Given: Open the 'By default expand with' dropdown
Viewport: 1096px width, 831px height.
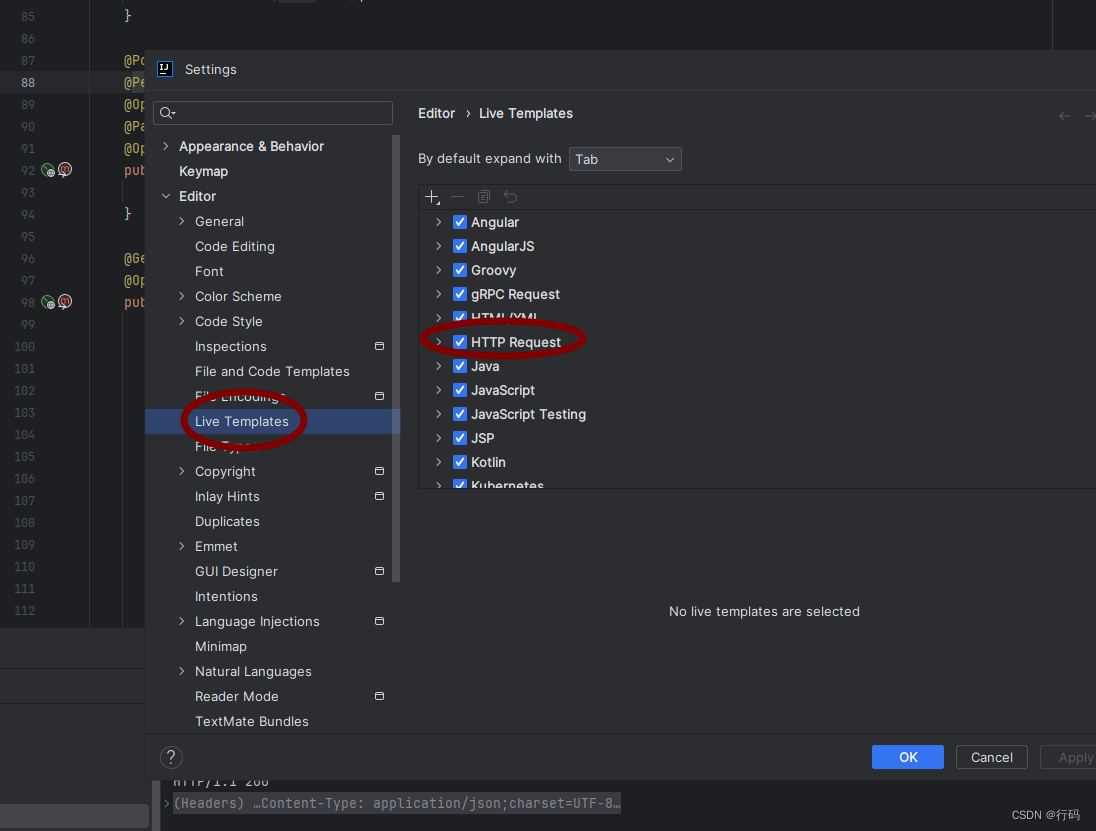Looking at the screenshot, I should pyautogui.click(x=625, y=159).
